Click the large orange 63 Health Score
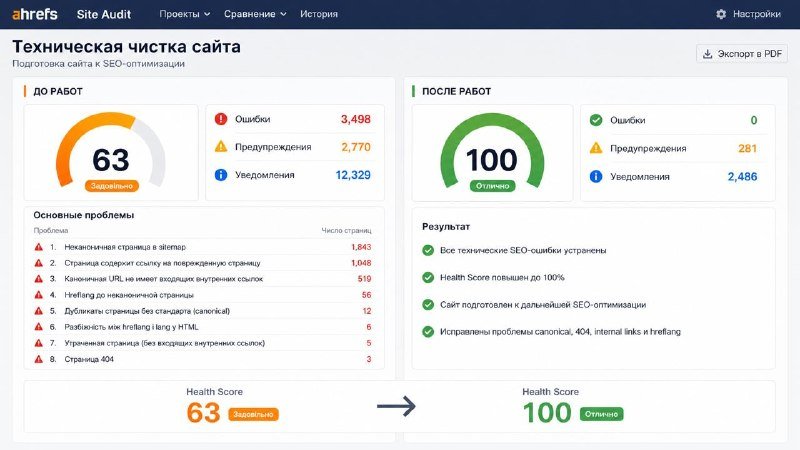 pos(203,413)
